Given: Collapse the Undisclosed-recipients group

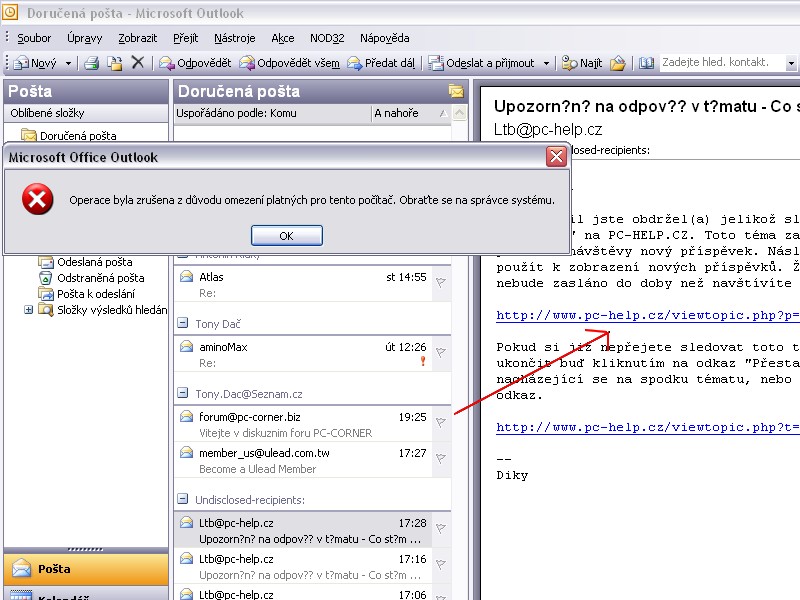Looking at the screenshot, I should tap(182, 499).
